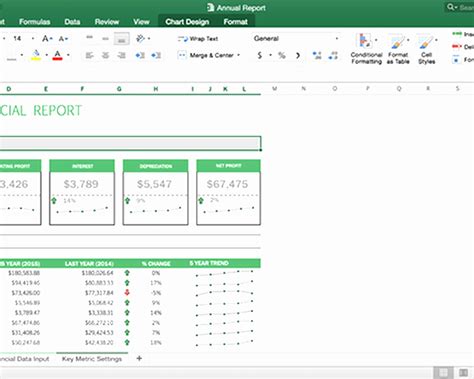Expand the fill color dropdown arrow
The height and width of the screenshot is (379, 474).
pos(46,55)
